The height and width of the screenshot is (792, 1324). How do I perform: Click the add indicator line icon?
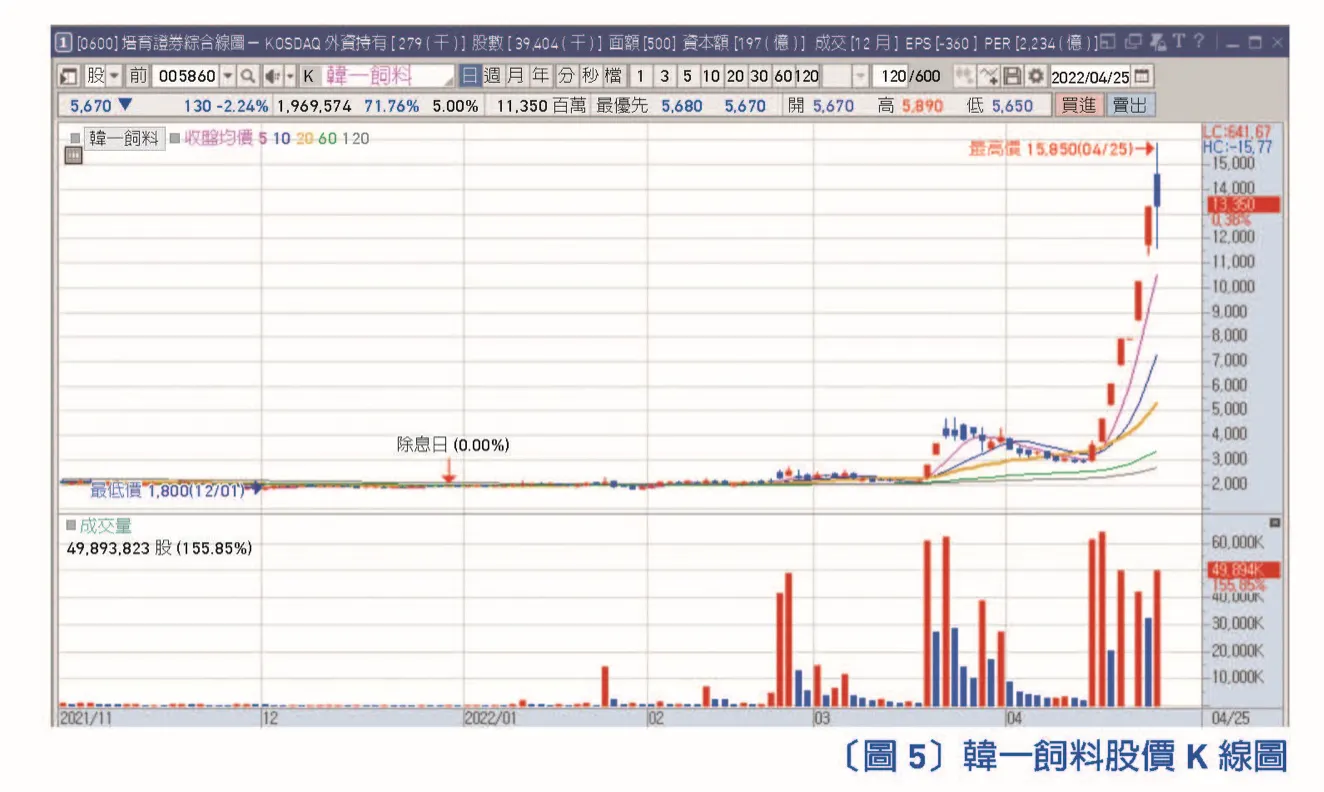[x=988, y=76]
